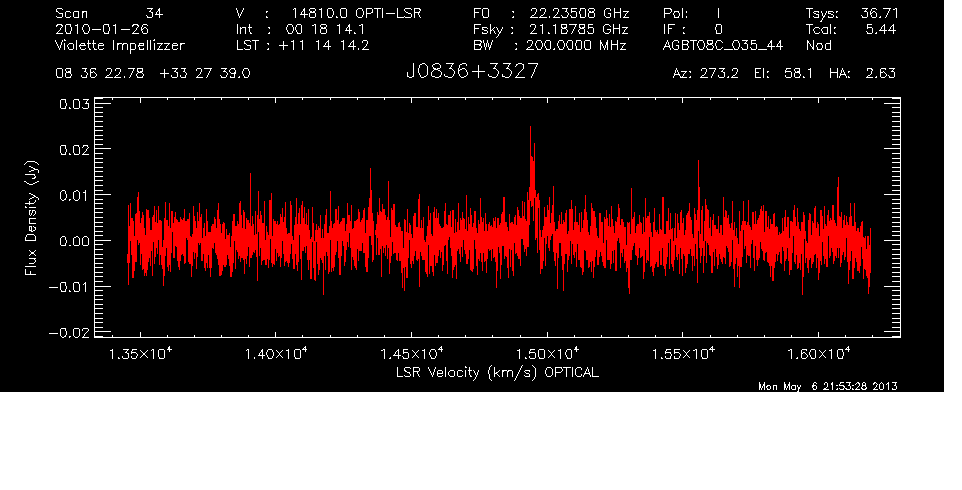Screen dimensions: 962x490
Task: Click the right ascension 08 36 22.78
Action: click(99, 74)
